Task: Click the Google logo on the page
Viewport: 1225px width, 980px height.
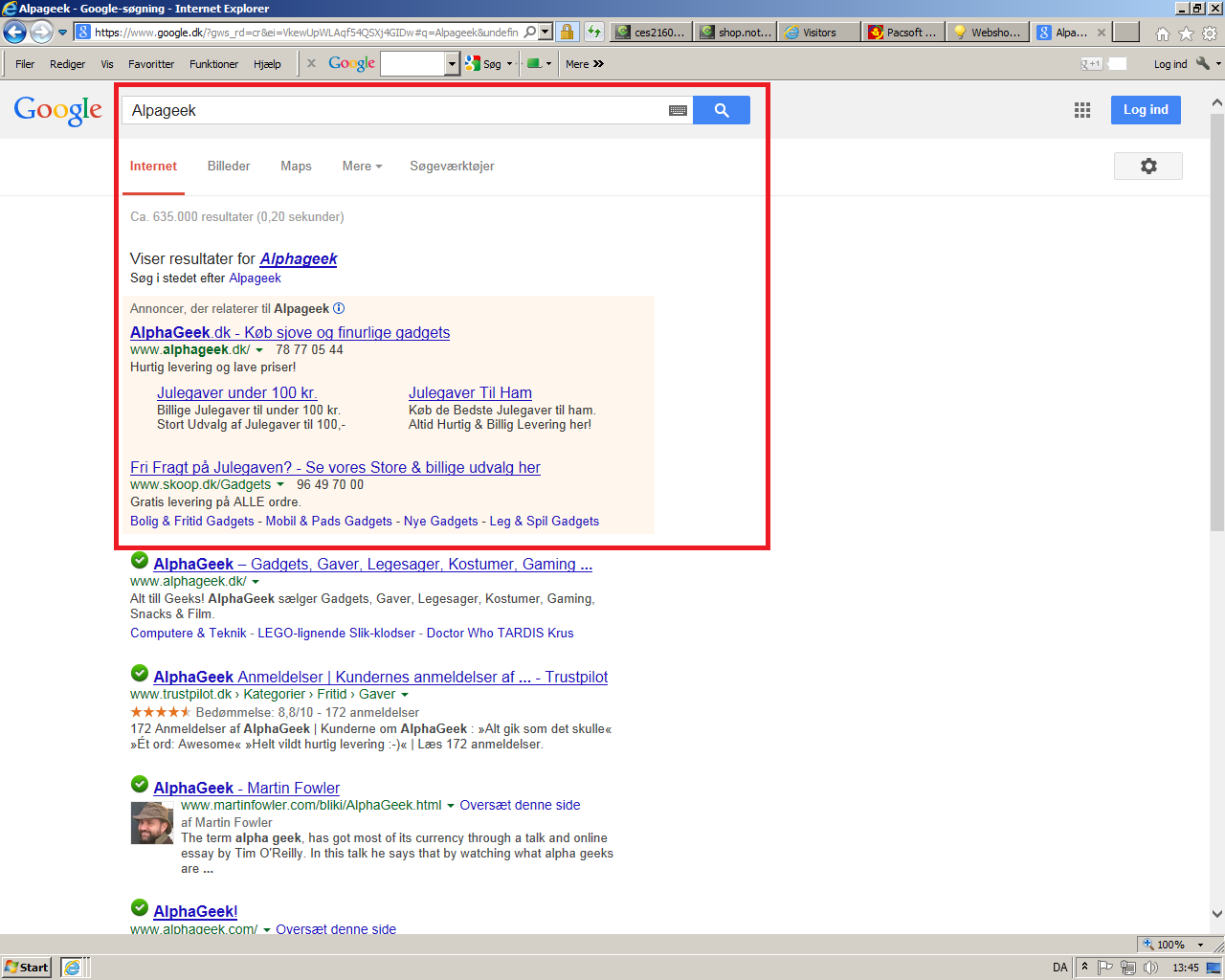Action: [58, 110]
